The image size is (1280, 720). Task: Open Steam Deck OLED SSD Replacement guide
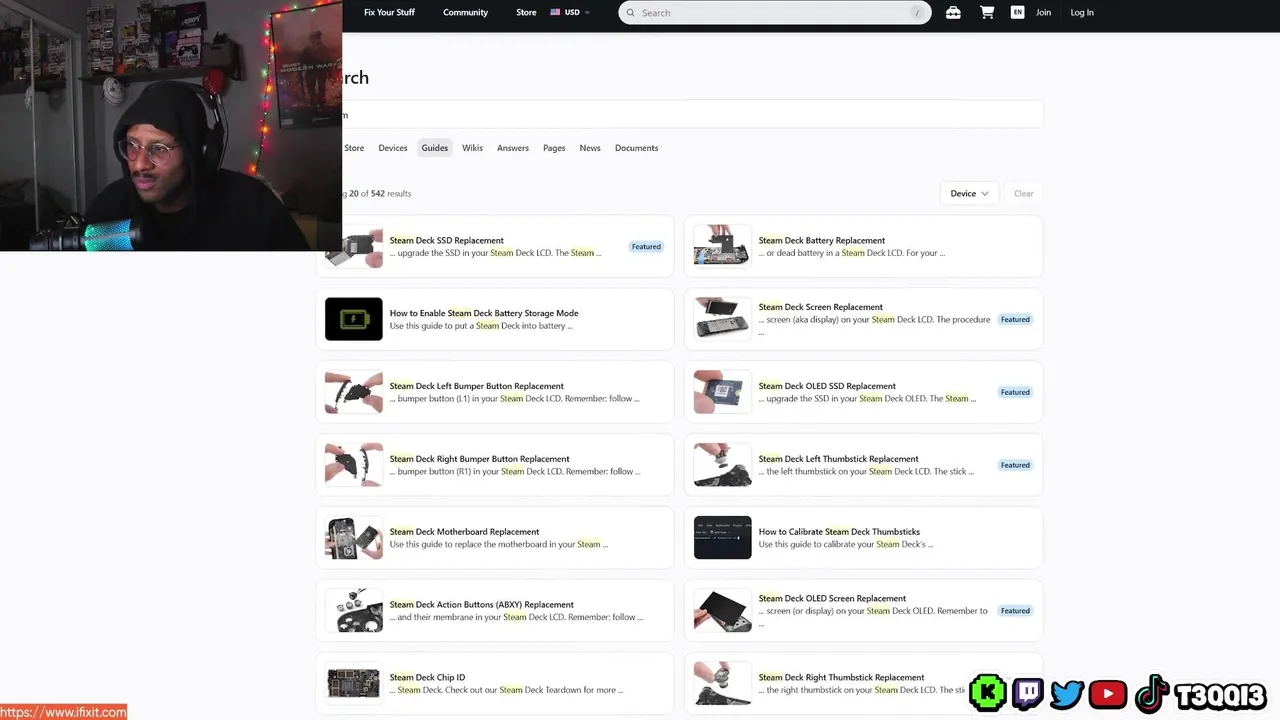tap(827, 386)
